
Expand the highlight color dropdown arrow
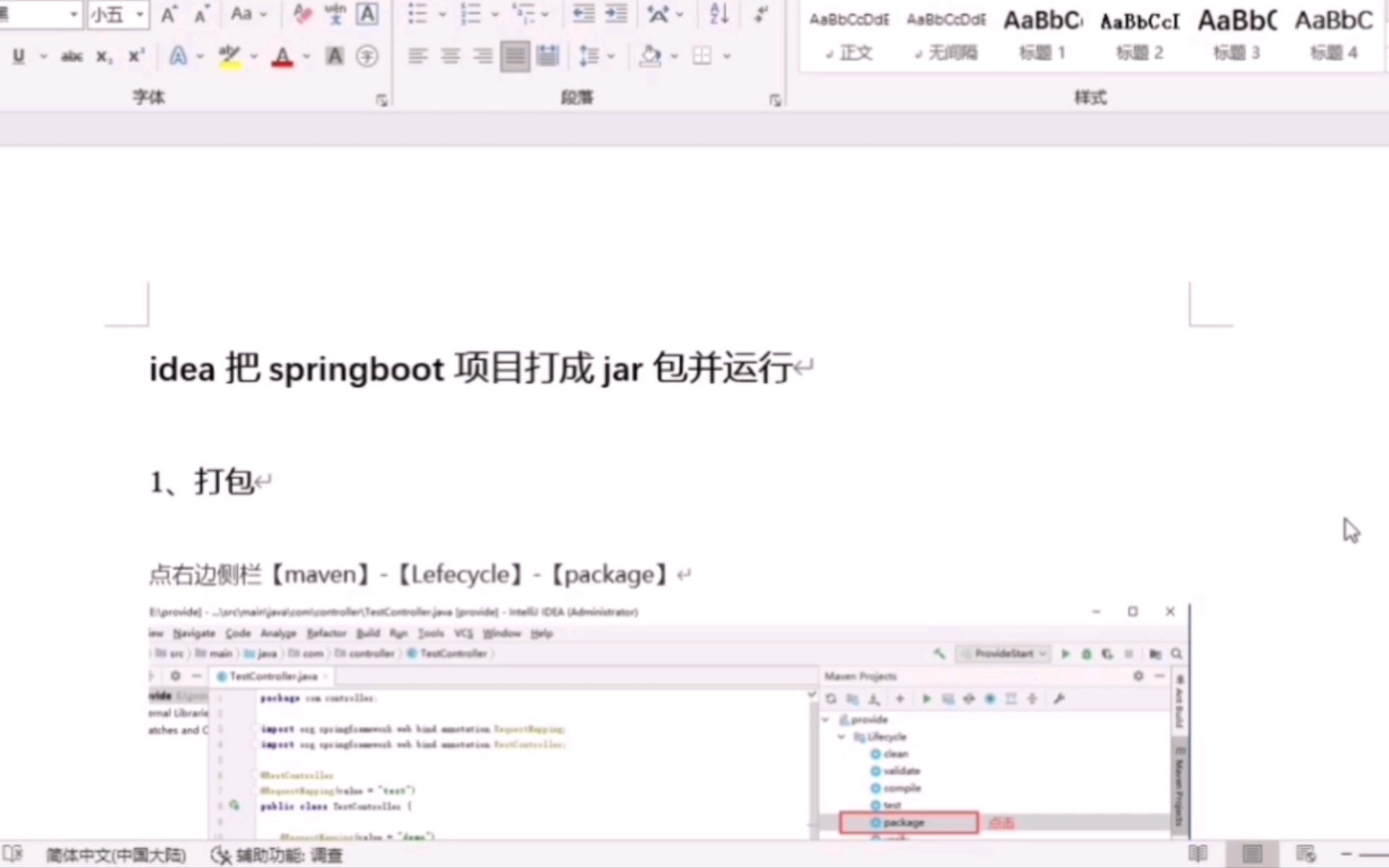253,56
